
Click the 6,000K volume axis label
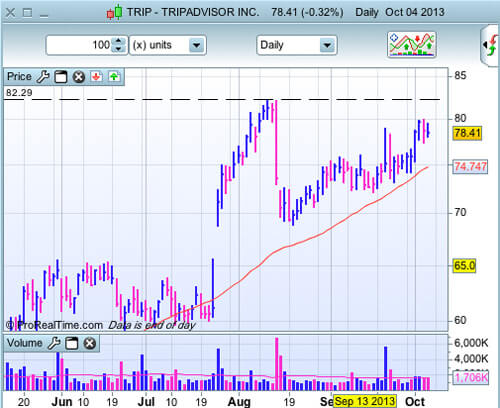pyautogui.click(x=471, y=343)
